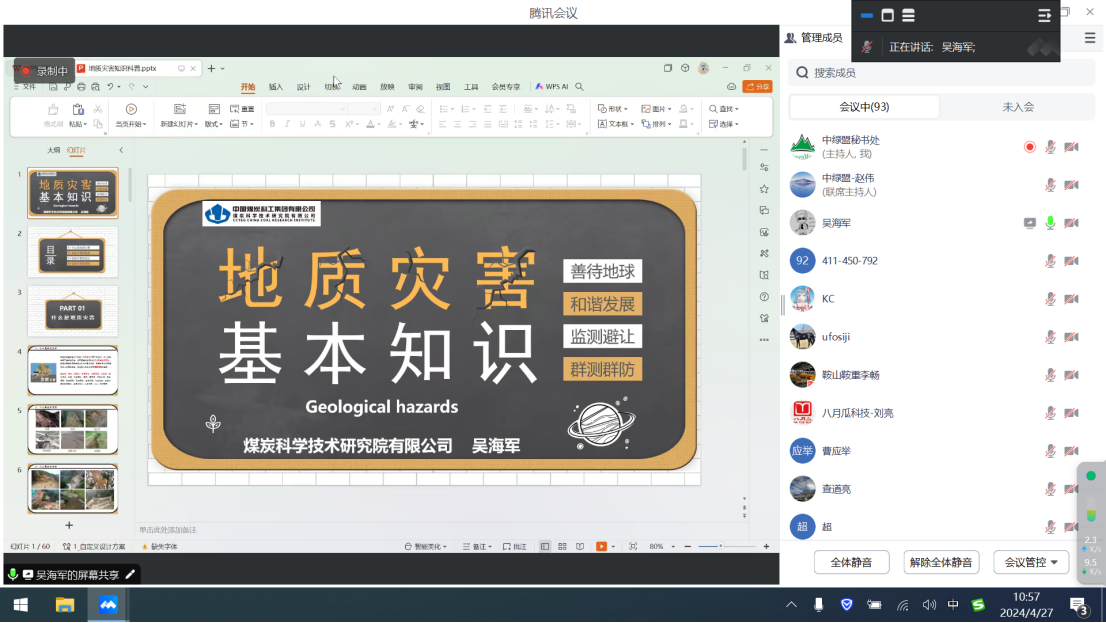1106x623 pixels.
Task: Click the volume speaker icon in system tray
Action: [929, 605]
